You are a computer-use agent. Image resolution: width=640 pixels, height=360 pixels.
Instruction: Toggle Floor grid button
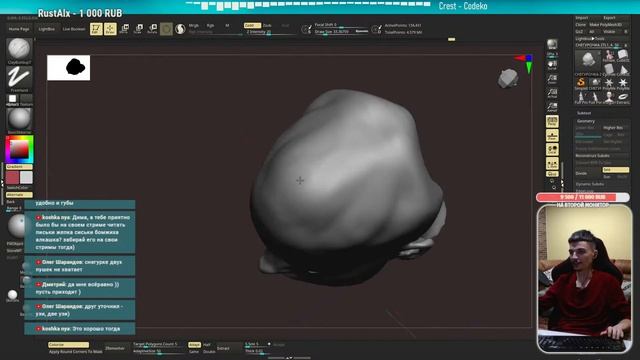point(552,136)
